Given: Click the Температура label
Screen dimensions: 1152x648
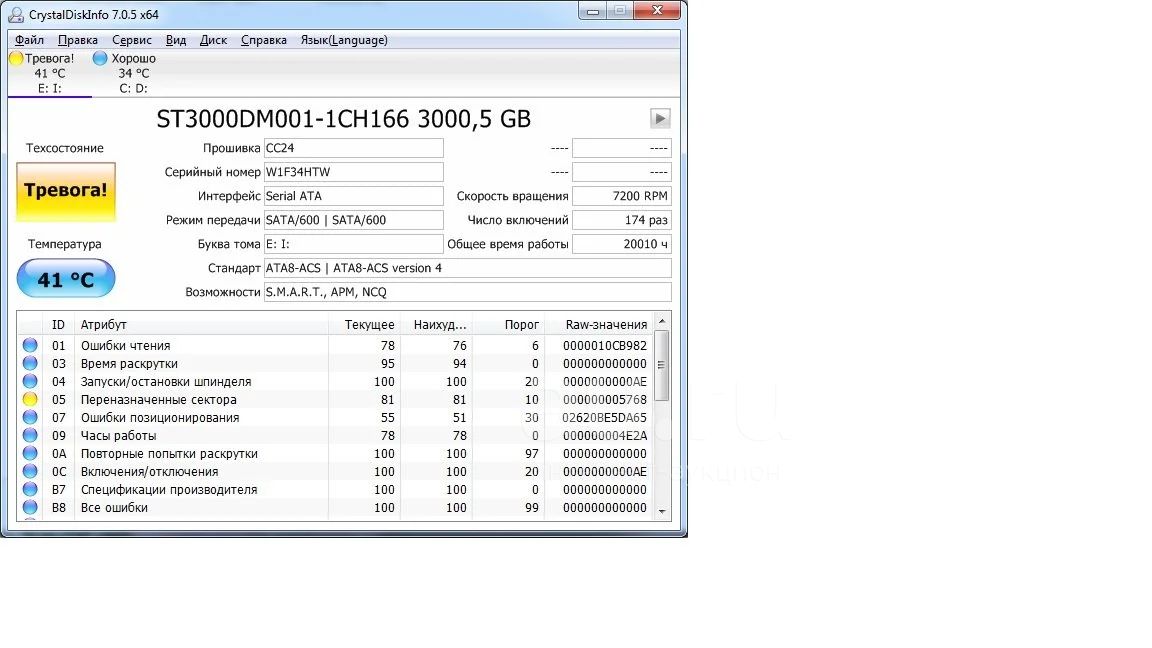Looking at the screenshot, I should [x=65, y=244].
